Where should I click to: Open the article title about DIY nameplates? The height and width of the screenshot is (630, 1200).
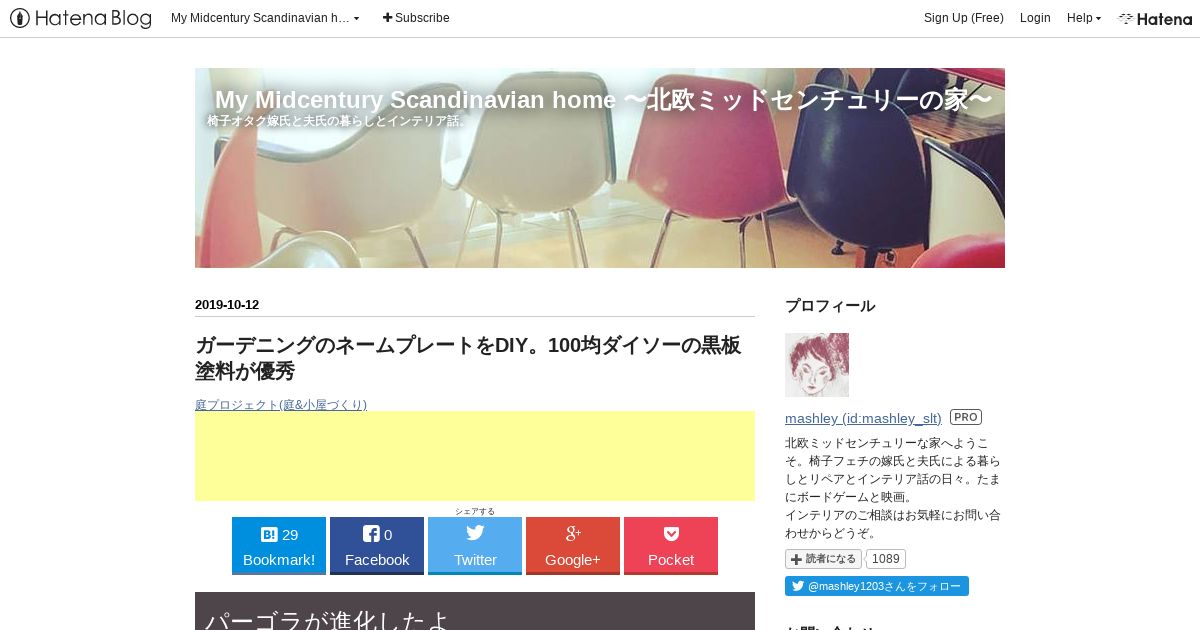[x=468, y=358]
